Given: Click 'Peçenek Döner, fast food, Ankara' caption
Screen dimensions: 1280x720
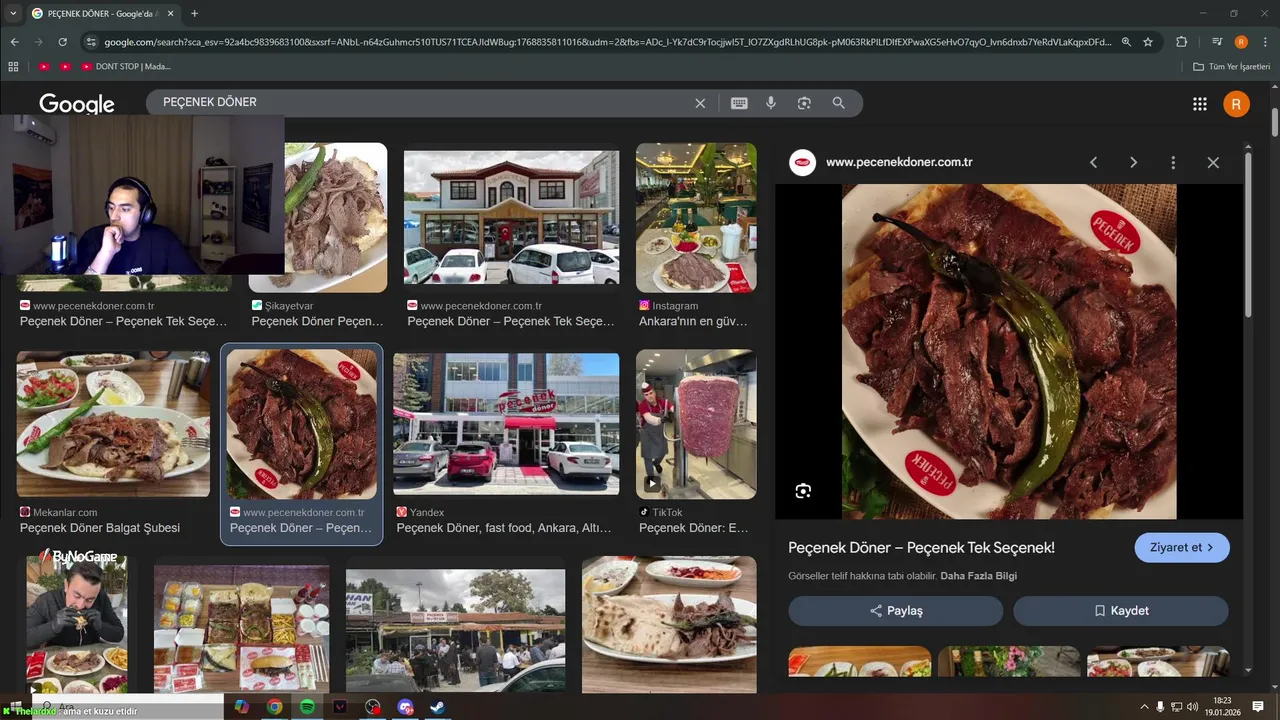Looking at the screenshot, I should pyautogui.click(x=504, y=528).
